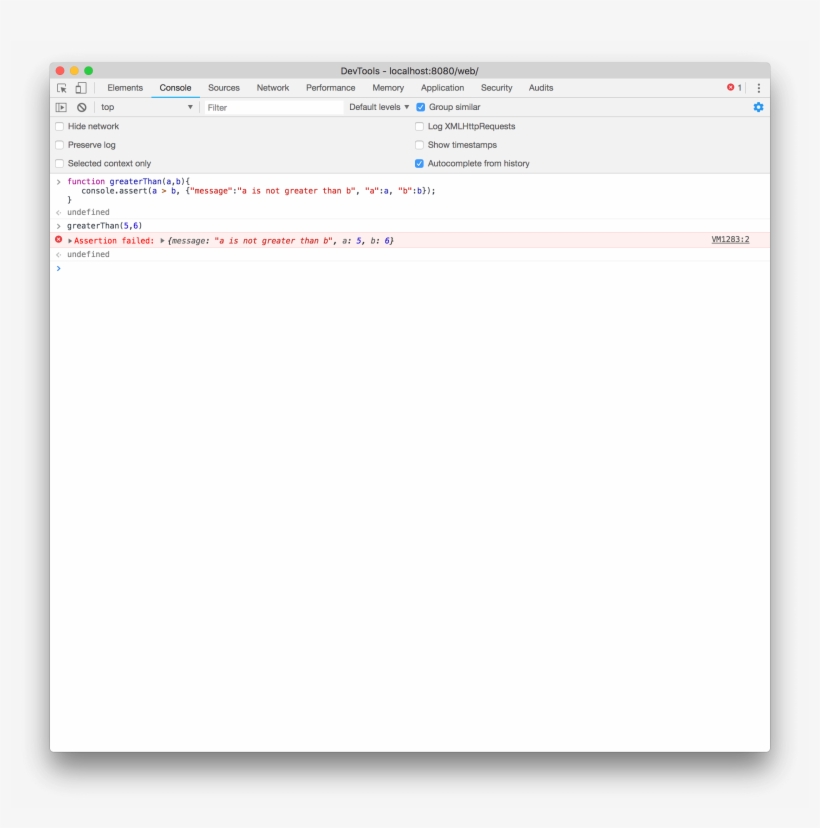The width and height of the screenshot is (820, 828).
Task: Enable Group similar checkbox
Action: click(x=419, y=107)
